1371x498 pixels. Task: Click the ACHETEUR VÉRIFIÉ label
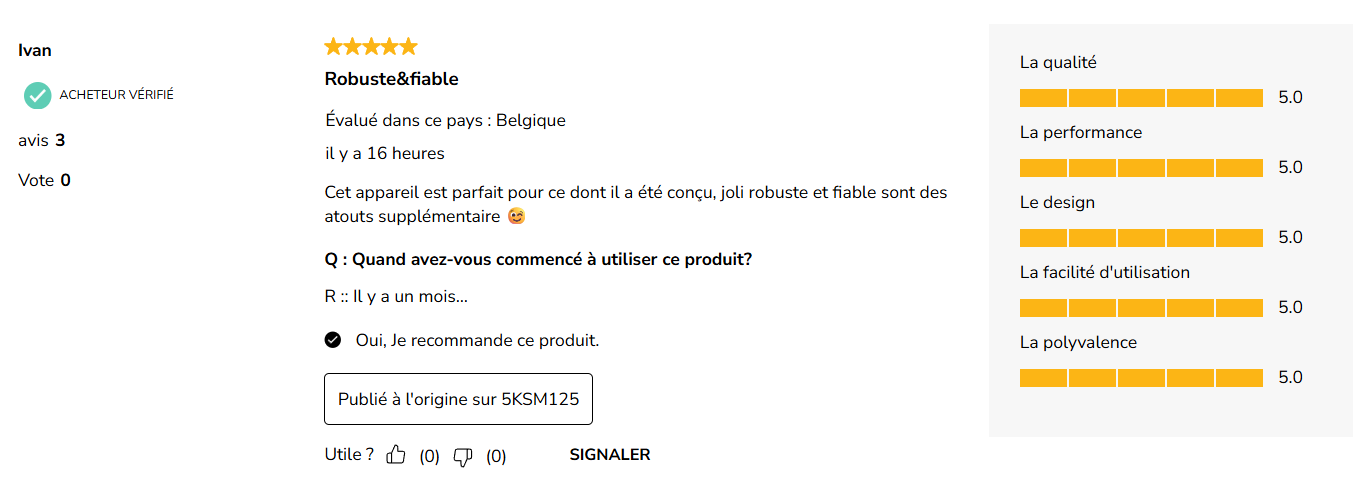pos(117,95)
